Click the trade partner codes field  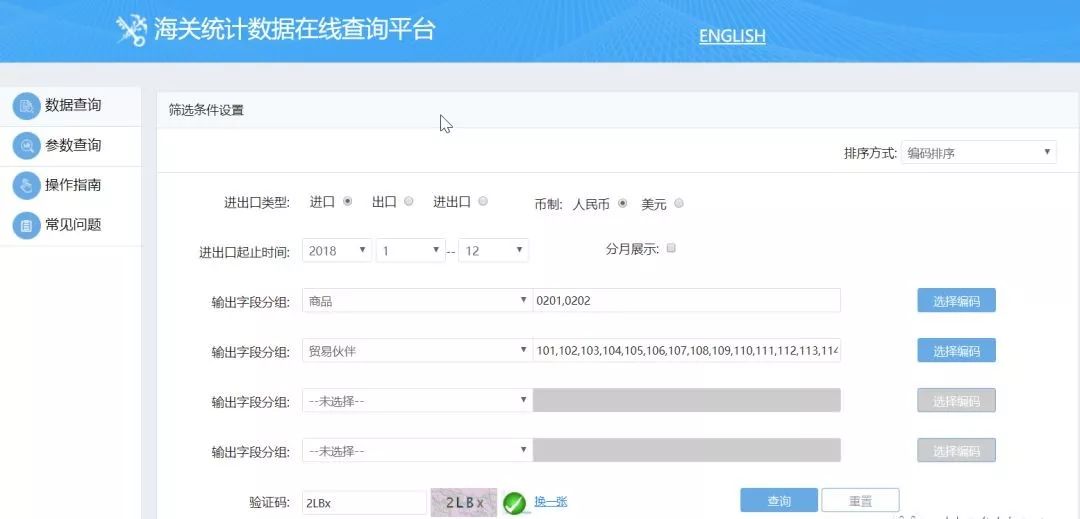(687, 351)
